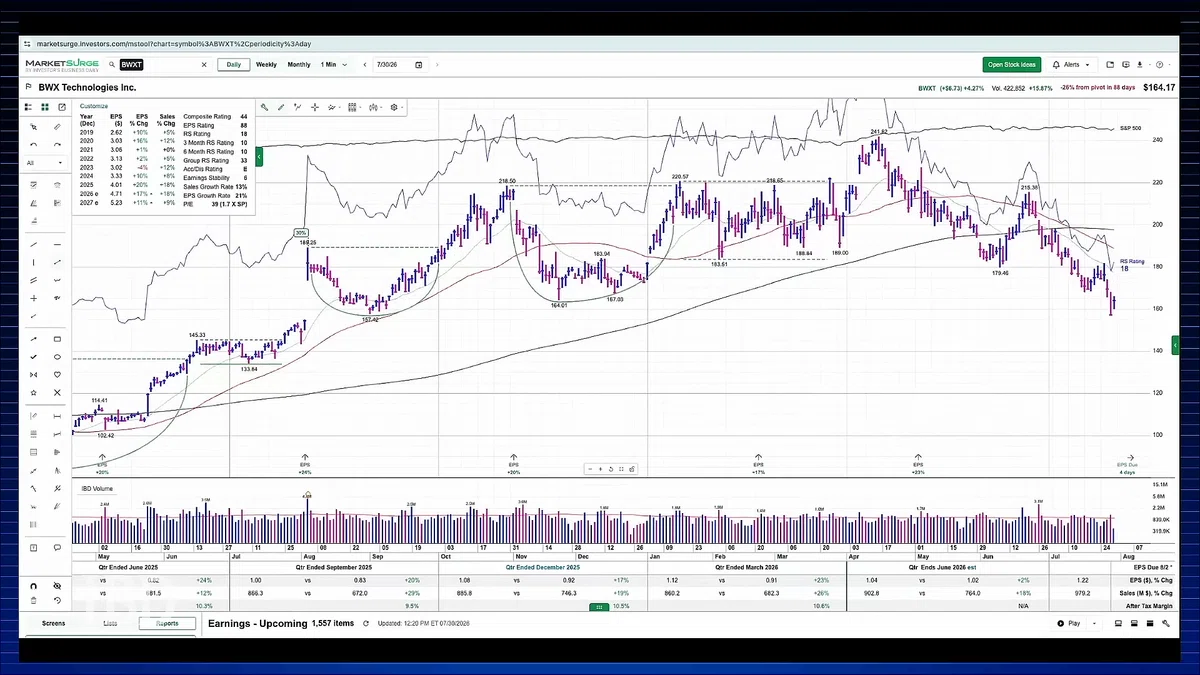Click the Customize link
Image resolution: width=1200 pixels, height=675 pixels.
click(93, 105)
